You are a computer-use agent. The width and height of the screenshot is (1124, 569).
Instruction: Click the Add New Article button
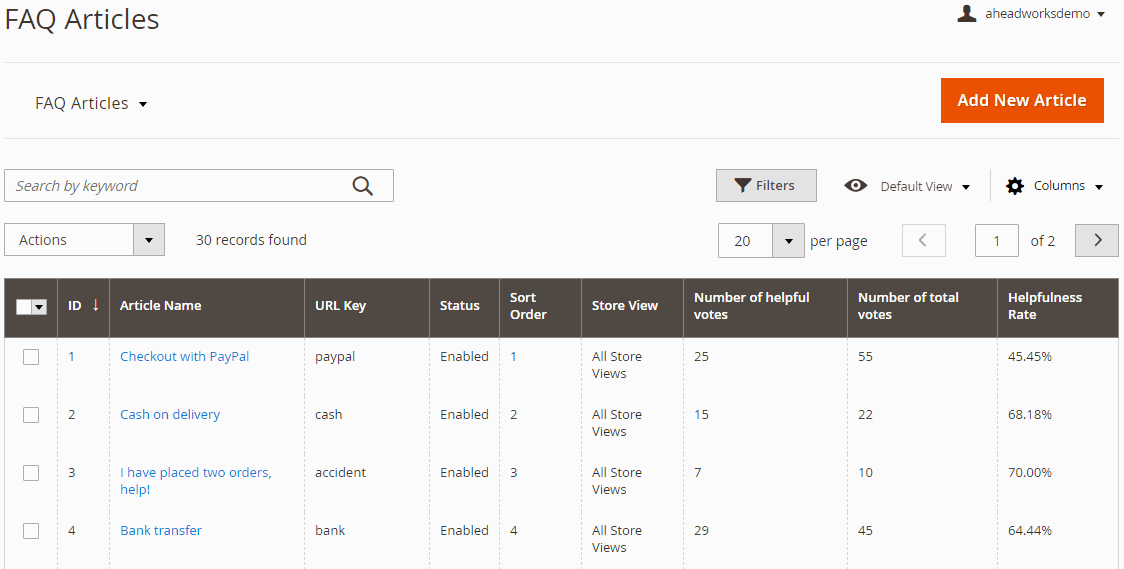coord(1022,100)
